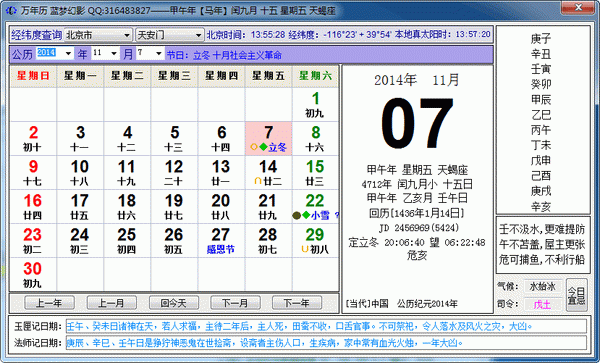Select November 5 十三 in the calendar
Screen dimensions: 600x363
pos(174,138)
